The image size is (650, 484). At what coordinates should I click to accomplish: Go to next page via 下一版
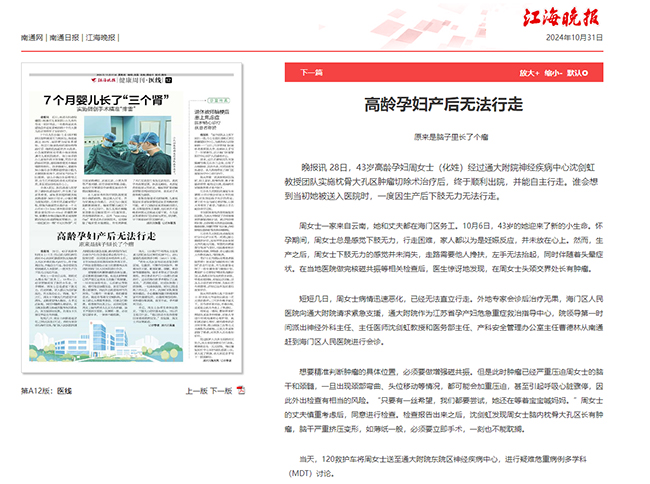[x=221, y=391]
